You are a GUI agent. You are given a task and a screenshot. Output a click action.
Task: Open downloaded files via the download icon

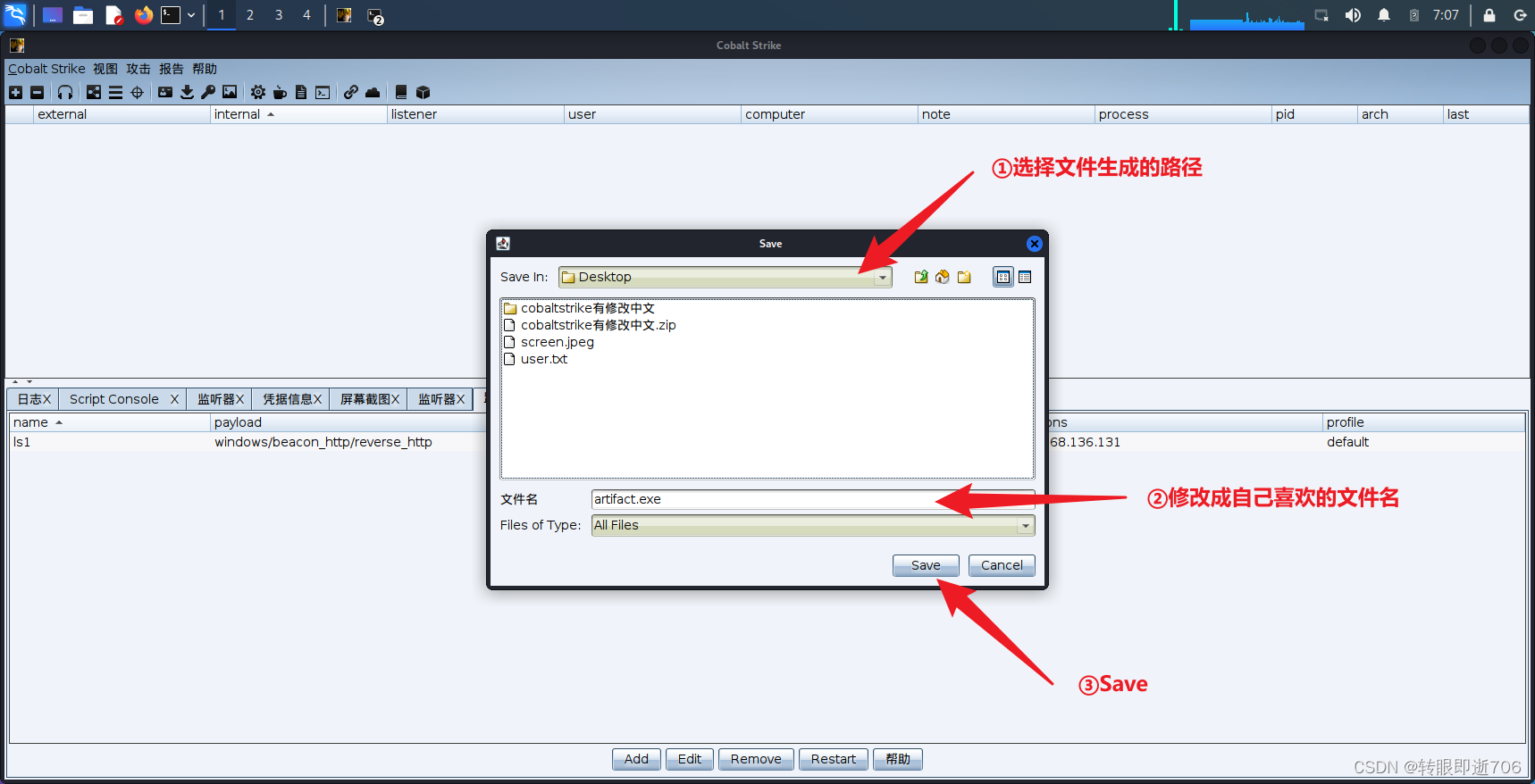pyautogui.click(x=187, y=92)
